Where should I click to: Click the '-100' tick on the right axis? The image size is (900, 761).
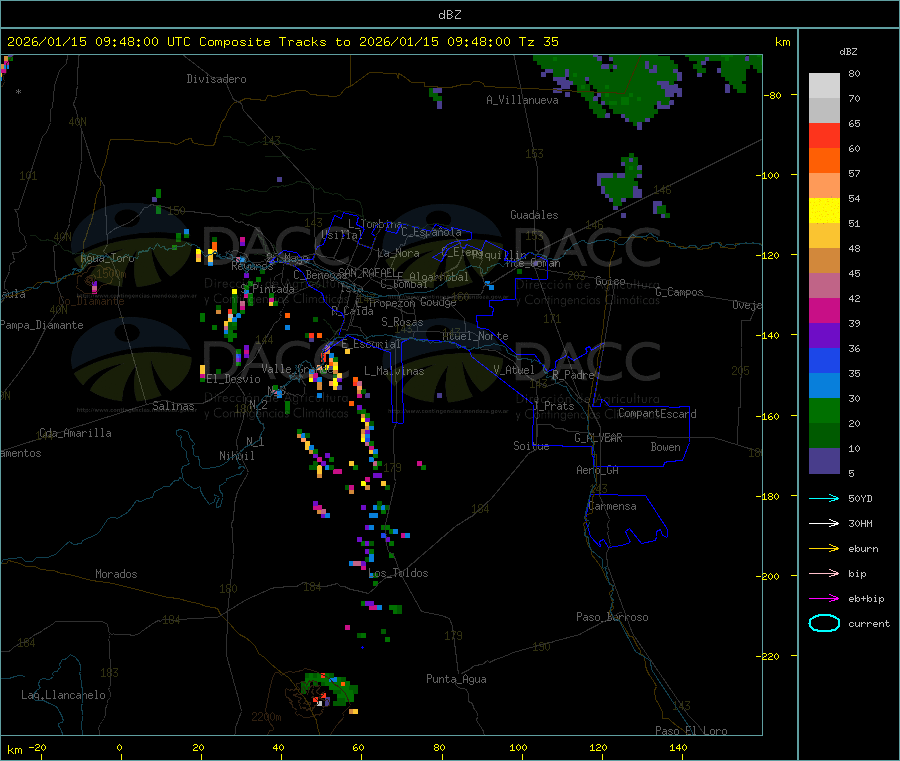click(767, 175)
